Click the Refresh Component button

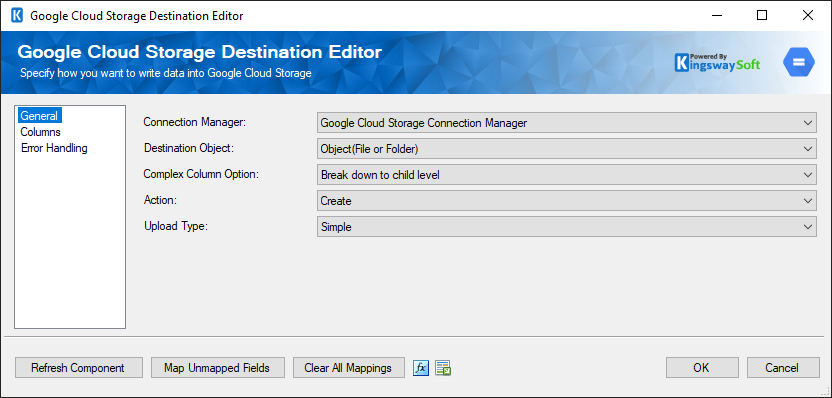pos(79,368)
